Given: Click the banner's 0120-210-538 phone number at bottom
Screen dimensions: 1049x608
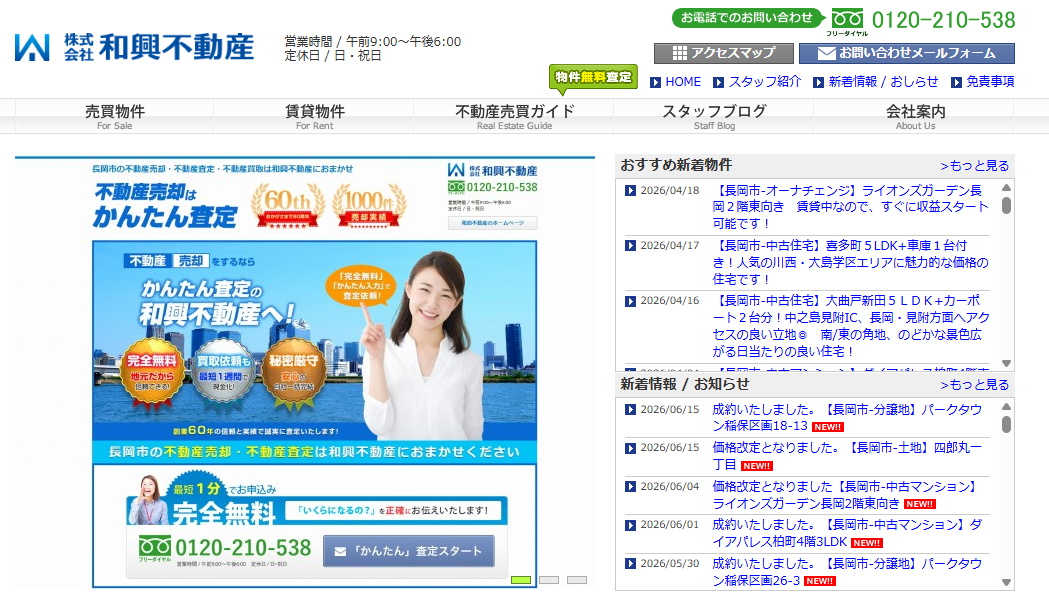Looking at the screenshot, I should pos(243,548).
